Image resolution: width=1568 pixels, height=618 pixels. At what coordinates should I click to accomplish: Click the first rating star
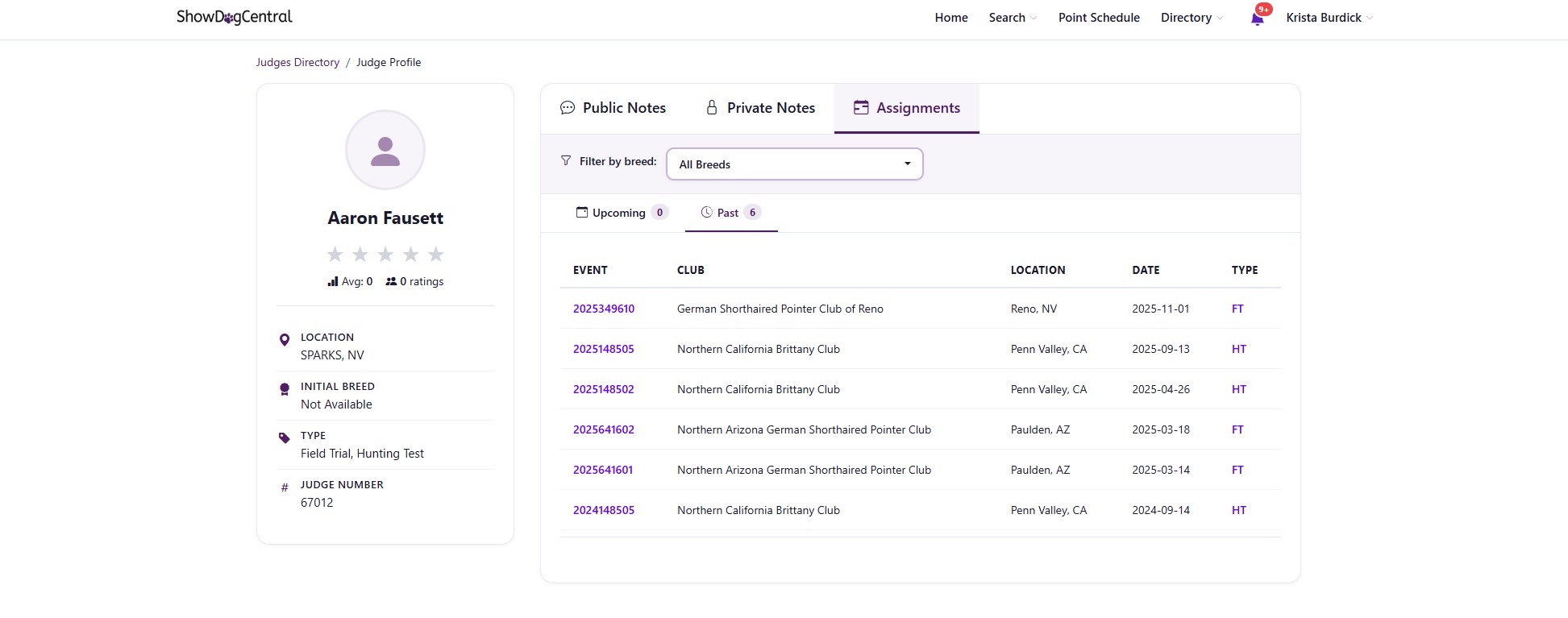coord(335,255)
